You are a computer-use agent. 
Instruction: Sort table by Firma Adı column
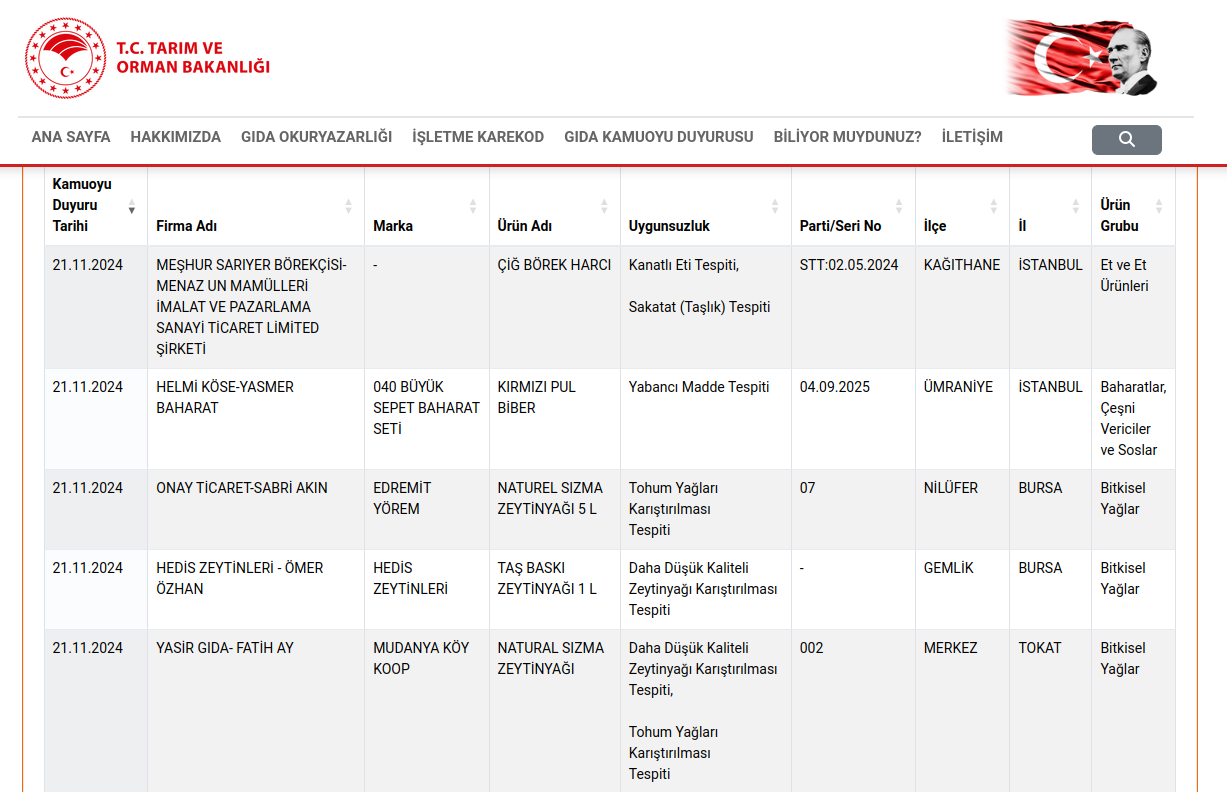(x=348, y=207)
